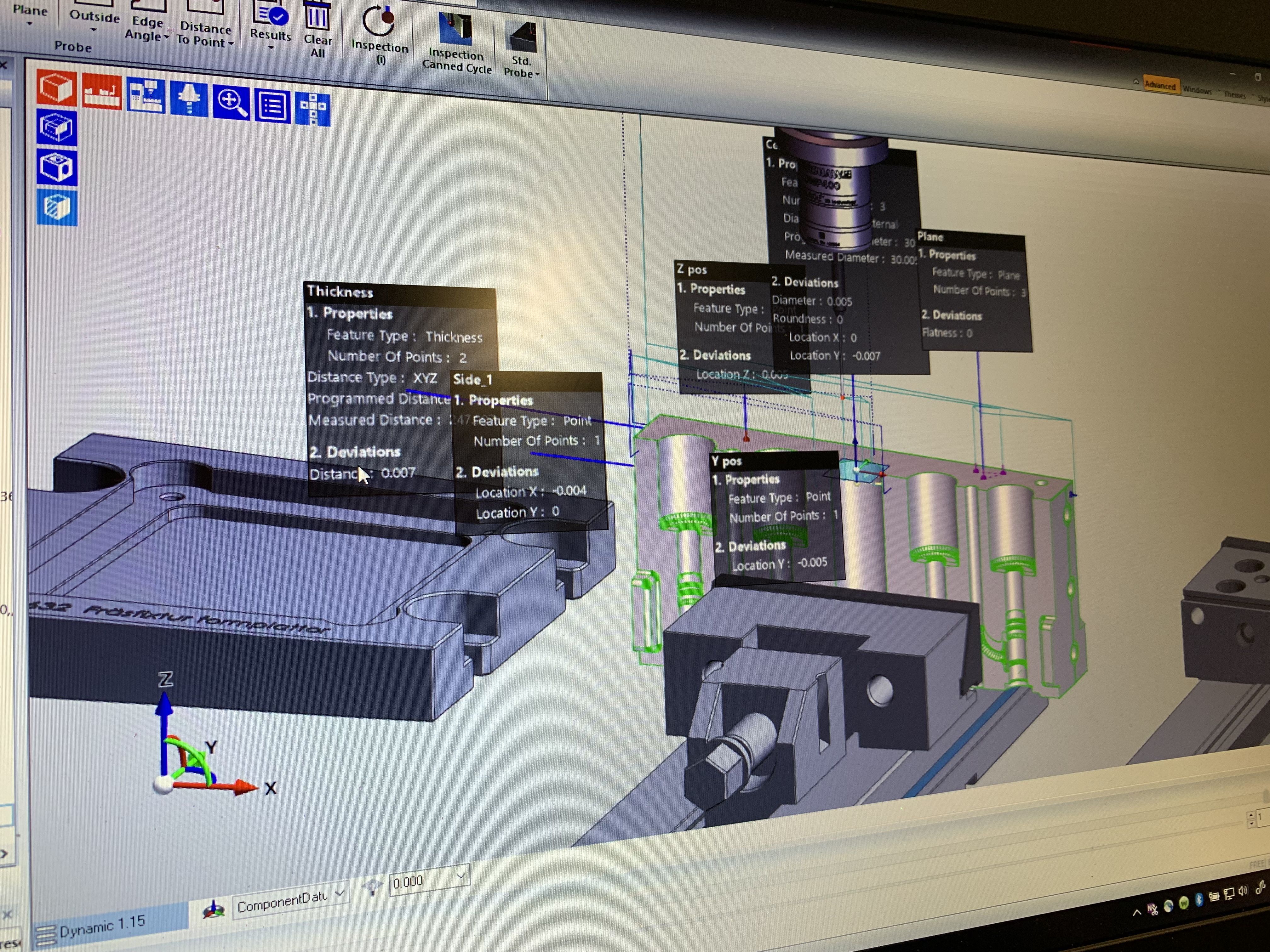Toggle the light-blue shaded cube view

click(57, 207)
